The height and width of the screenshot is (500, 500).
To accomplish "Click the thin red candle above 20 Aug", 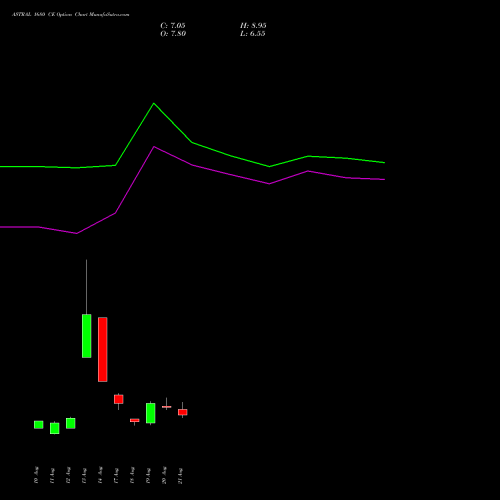I will tap(167, 407).
